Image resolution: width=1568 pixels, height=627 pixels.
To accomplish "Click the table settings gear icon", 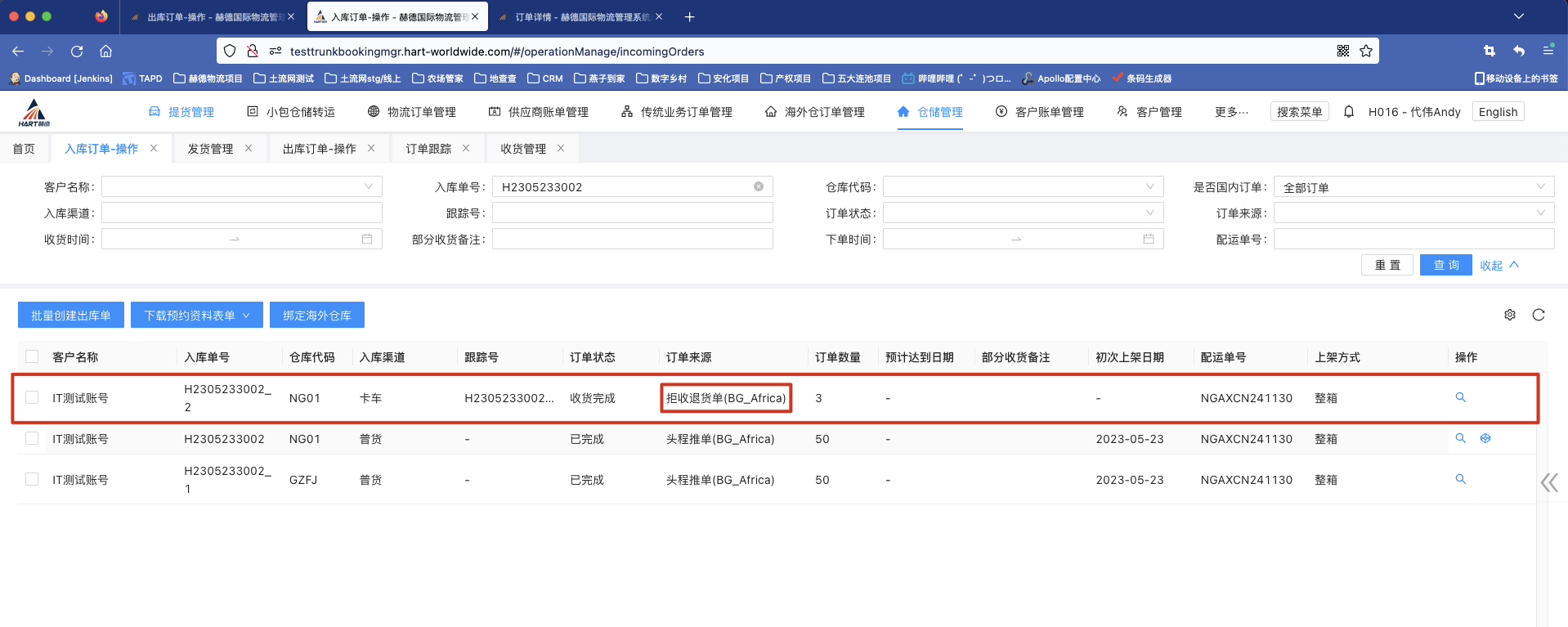I will point(1509,315).
